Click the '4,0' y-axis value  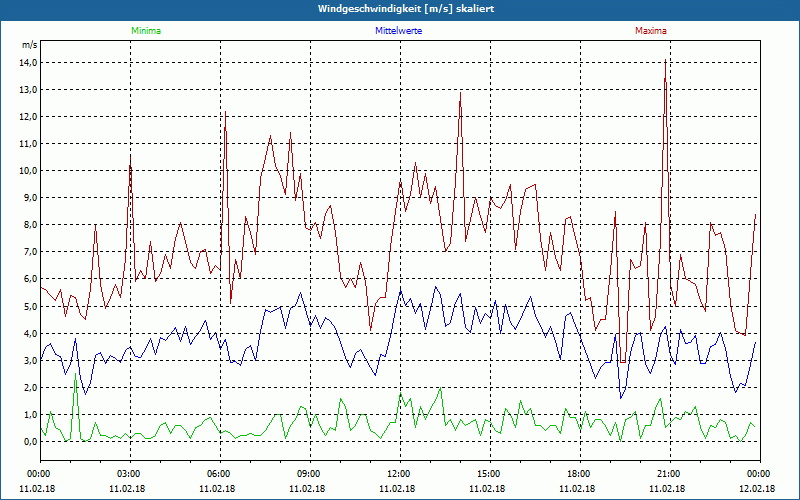point(30,334)
